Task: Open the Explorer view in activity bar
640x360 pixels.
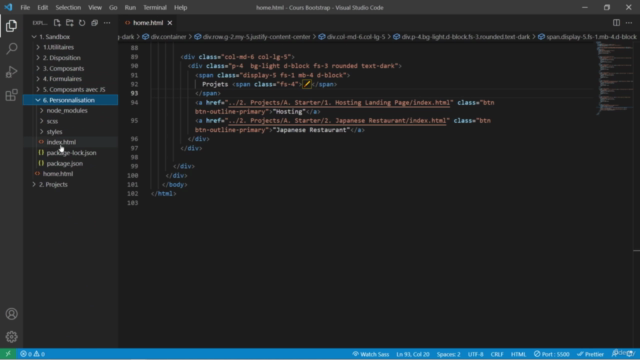Action: coord(11,26)
